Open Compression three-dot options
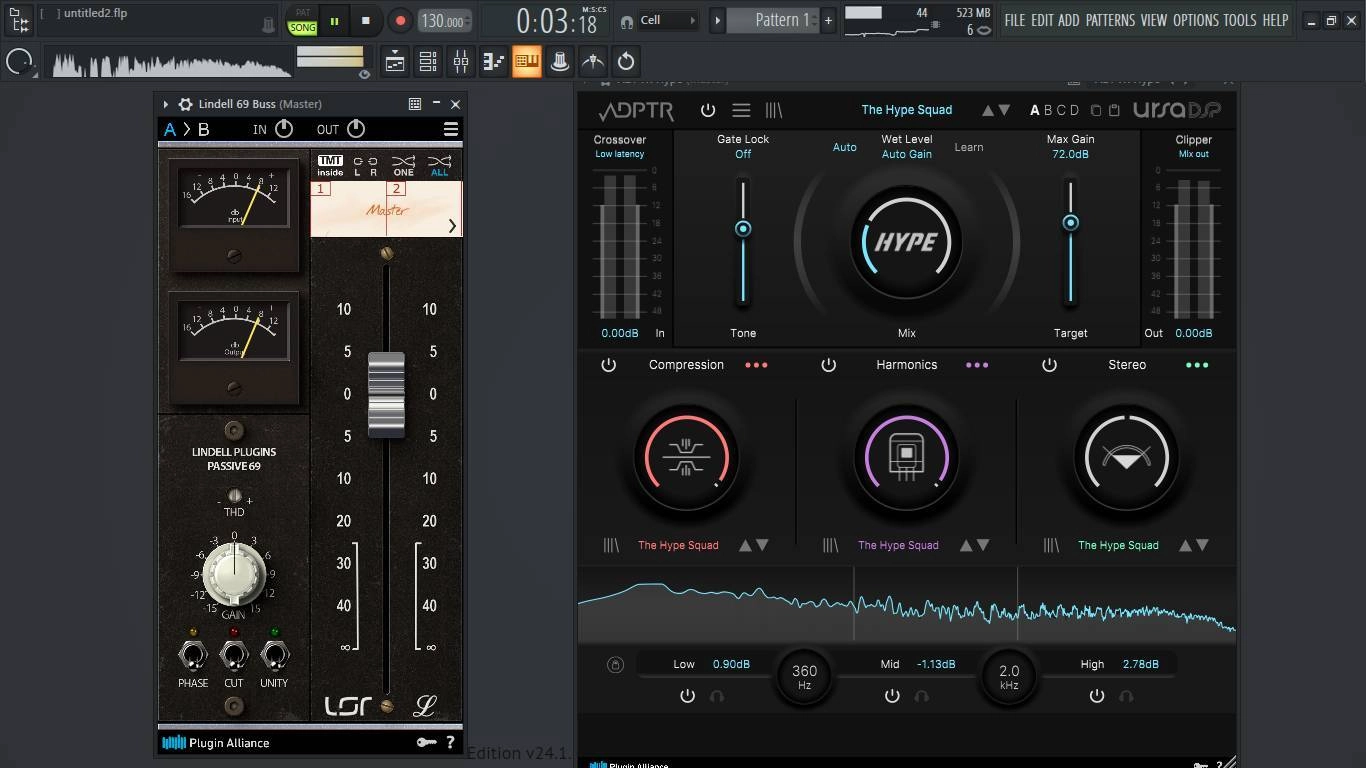The image size is (1366, 768). click(756, 365)
